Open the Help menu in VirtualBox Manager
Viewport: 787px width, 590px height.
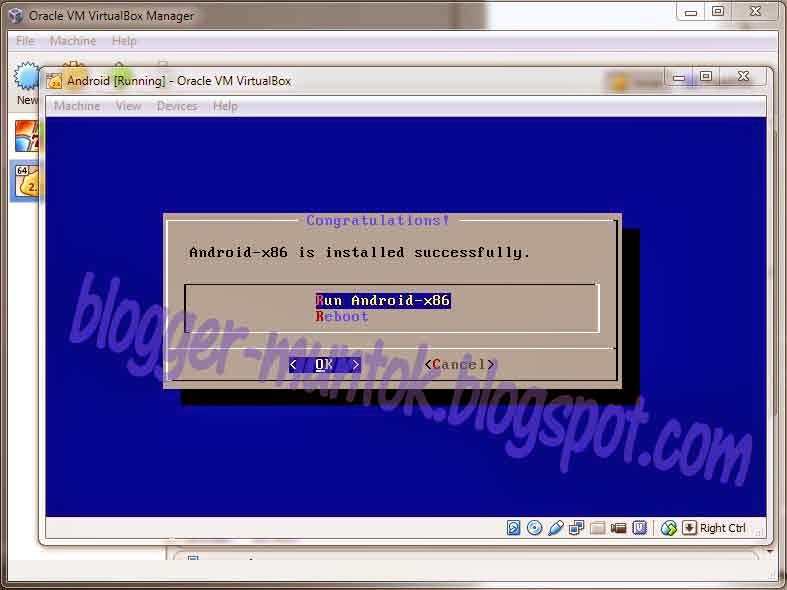click(x=124, y=41)
